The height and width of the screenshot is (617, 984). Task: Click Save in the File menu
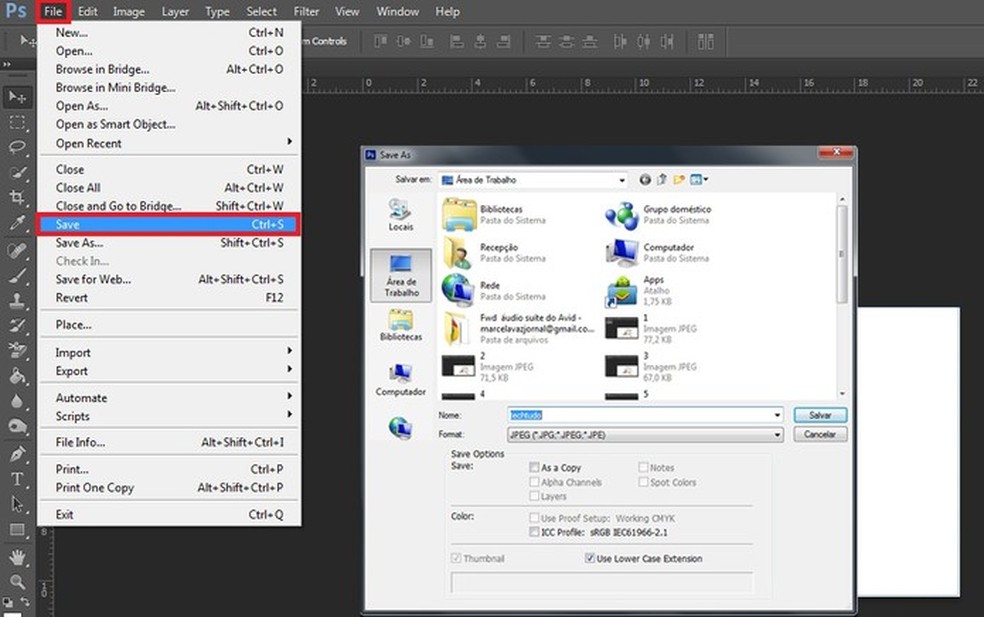point(67,225)
